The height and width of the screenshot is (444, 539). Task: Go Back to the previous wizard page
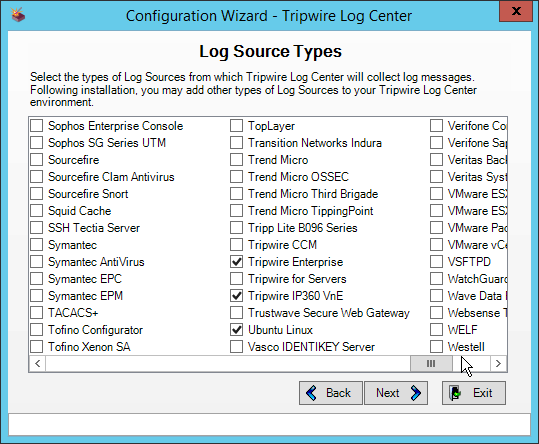click(331, 393)
